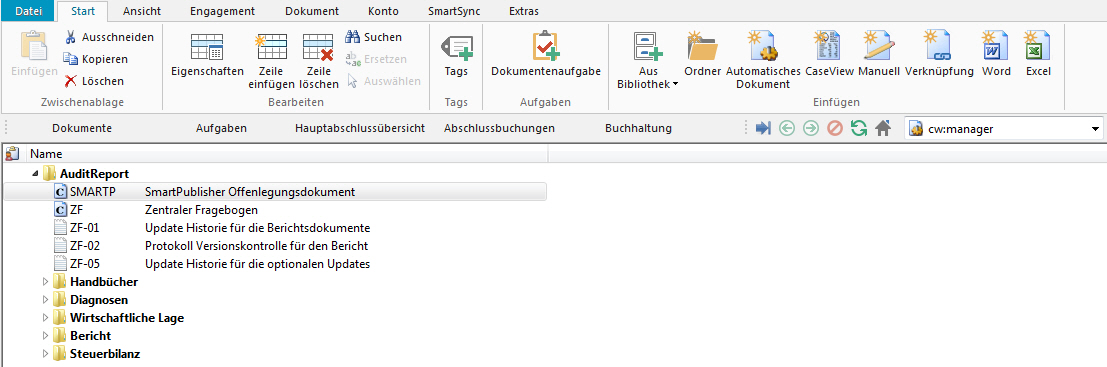Image resolution: width=1107 pixels, height=367 pixels.
Task: Select the AuditReport folder label
Action: click(95, 173)
